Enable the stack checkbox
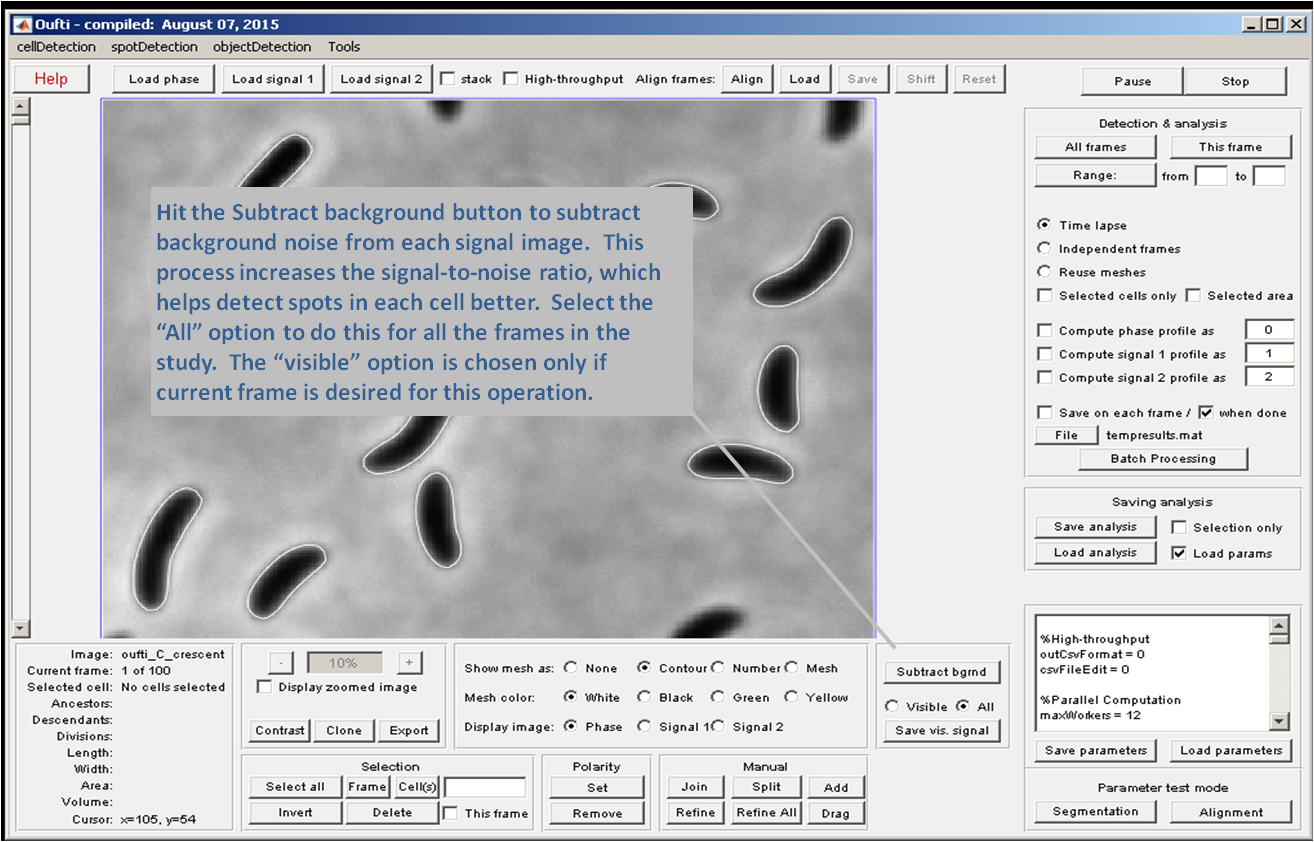 (x=447, y=79)
